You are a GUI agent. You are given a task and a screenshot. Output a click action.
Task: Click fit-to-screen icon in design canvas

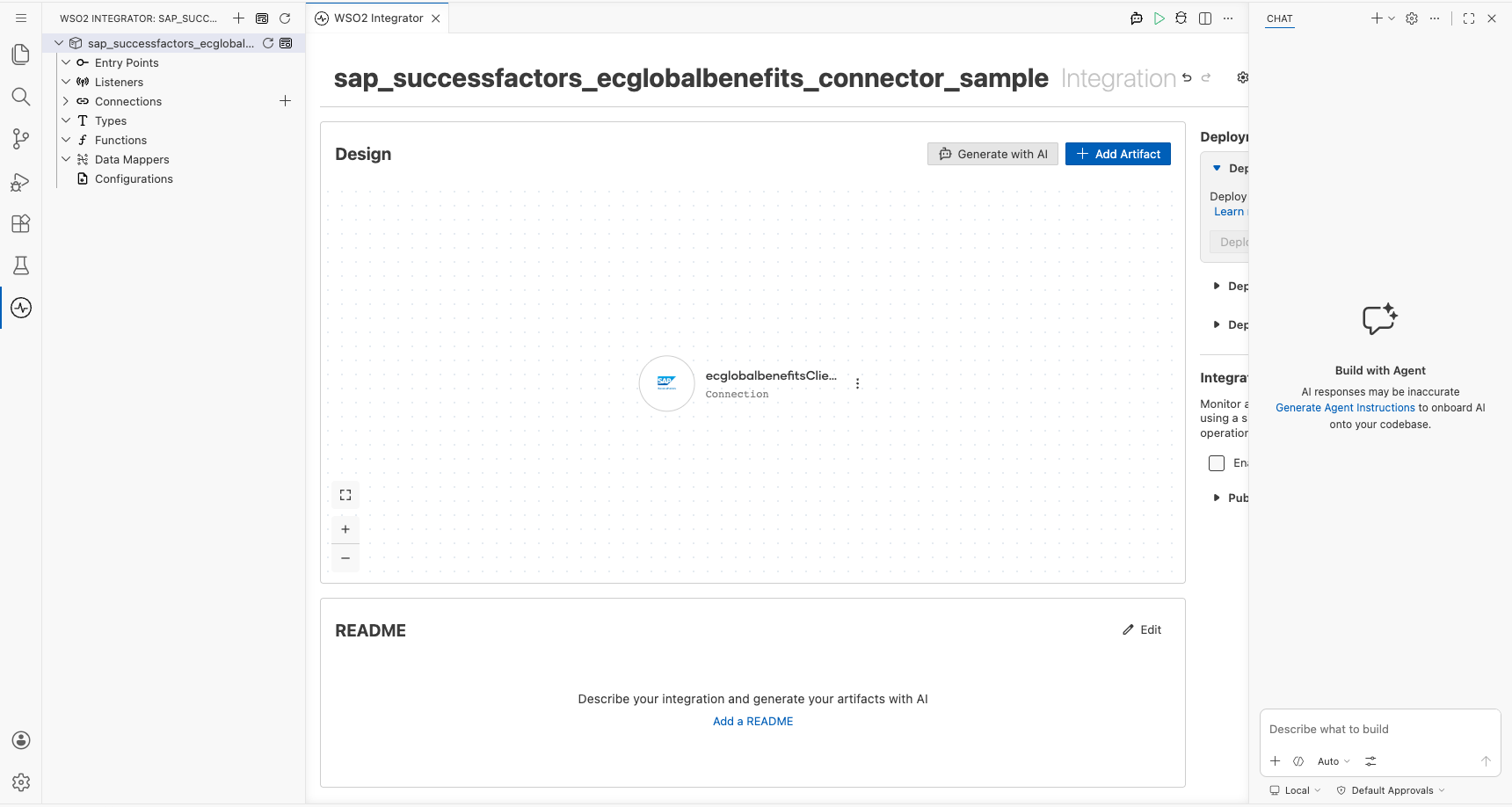pos(345,495)
